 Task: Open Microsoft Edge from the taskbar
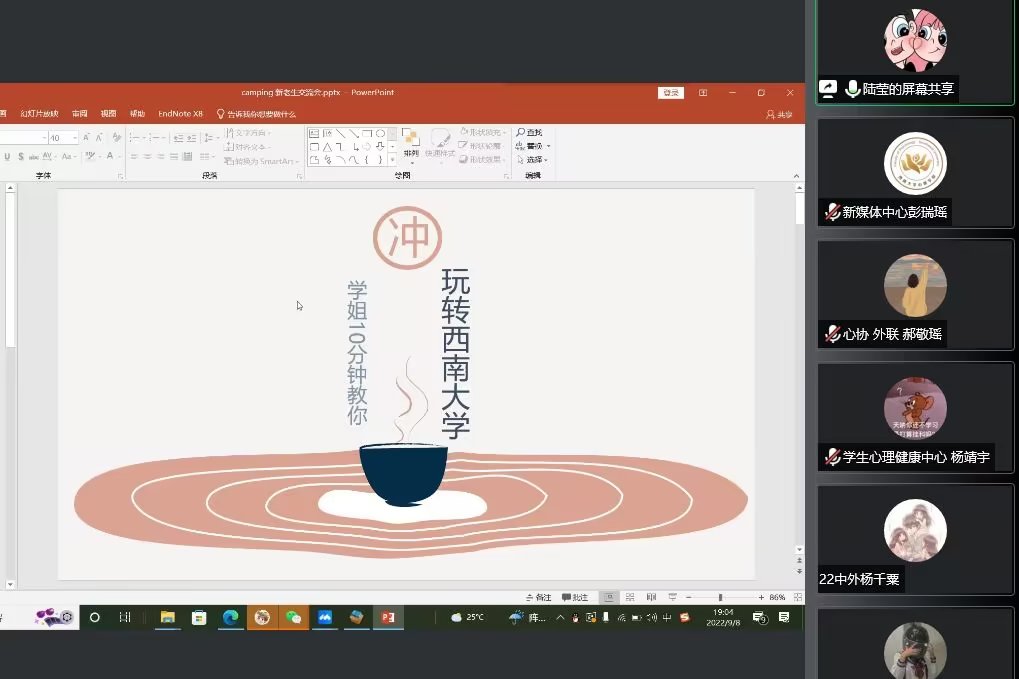[x=231, y=617]
